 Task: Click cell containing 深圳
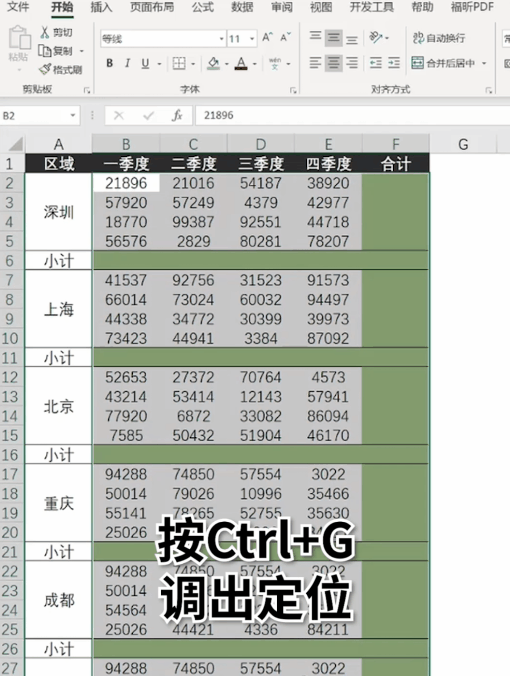pyautogui.click(x=59, y=212)
